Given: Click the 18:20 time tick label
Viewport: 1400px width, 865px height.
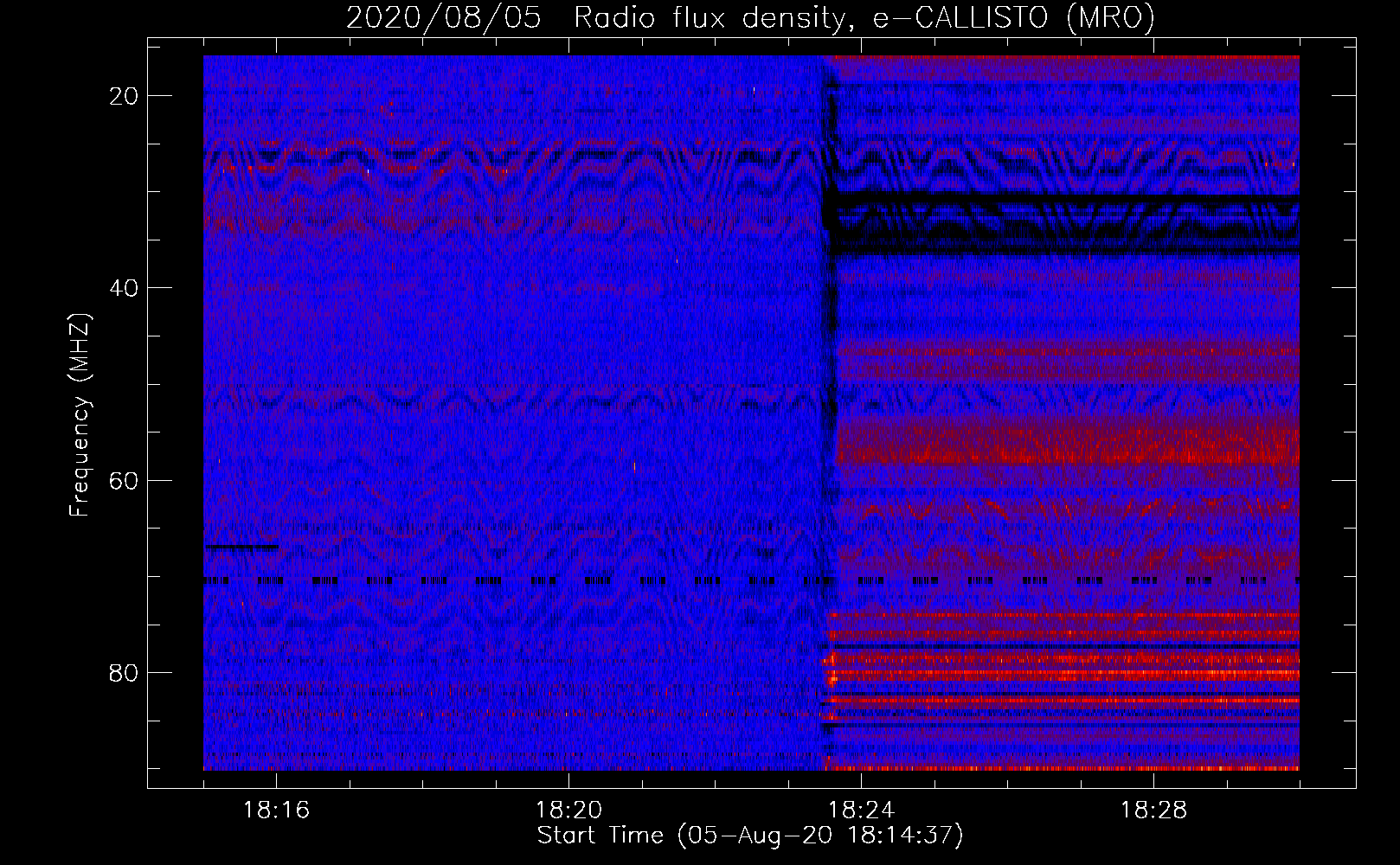Looking at the screenshot, I should [568, 811].
